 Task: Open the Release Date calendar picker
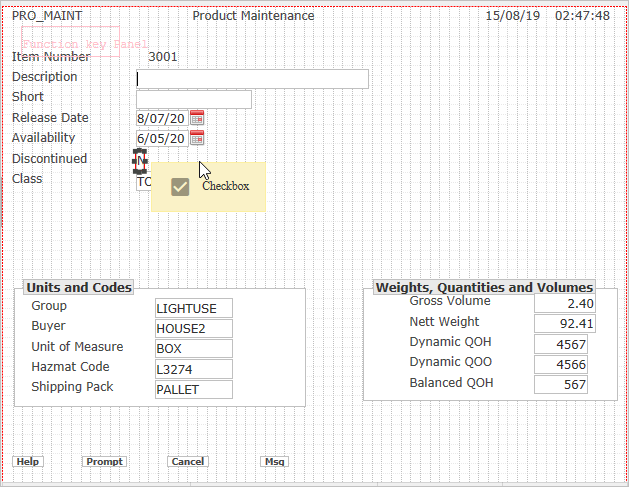(x=197, y=118)
